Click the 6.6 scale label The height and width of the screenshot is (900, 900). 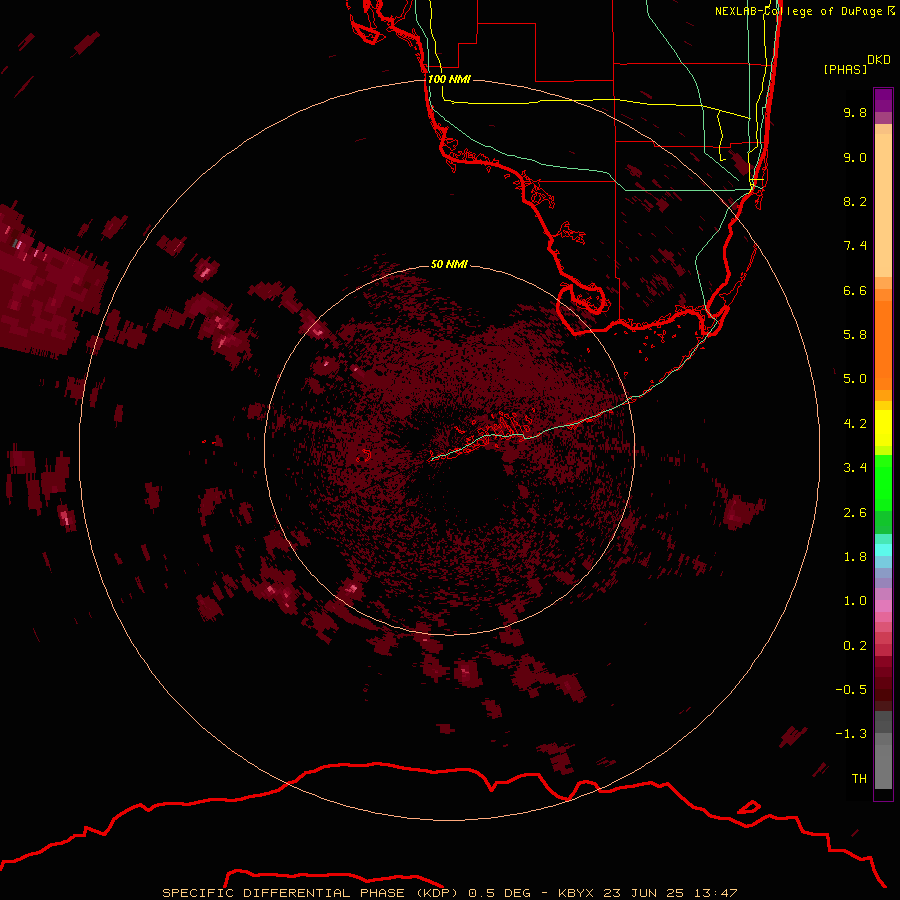tap(855, 291)
